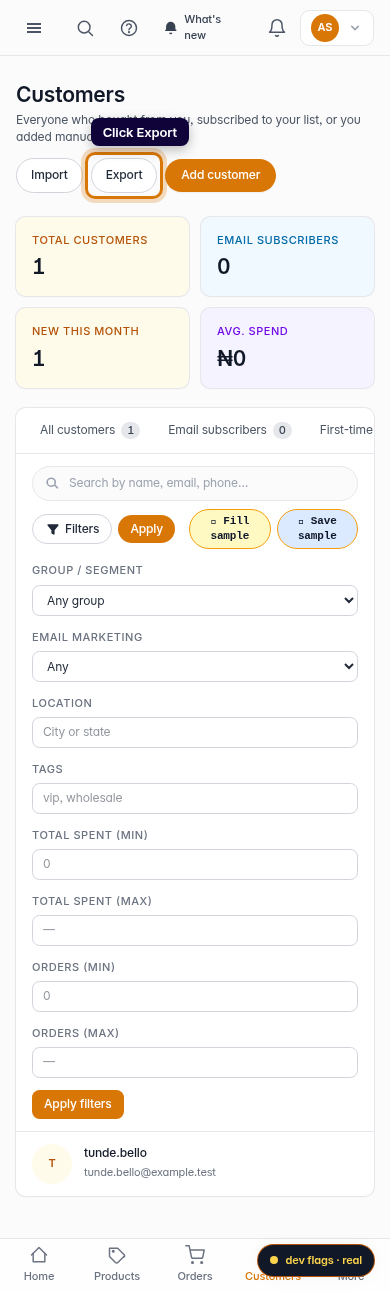This screenshot has width=390, height=1292.
Task: Expand the account menu chevron
Action: point(355,28)
